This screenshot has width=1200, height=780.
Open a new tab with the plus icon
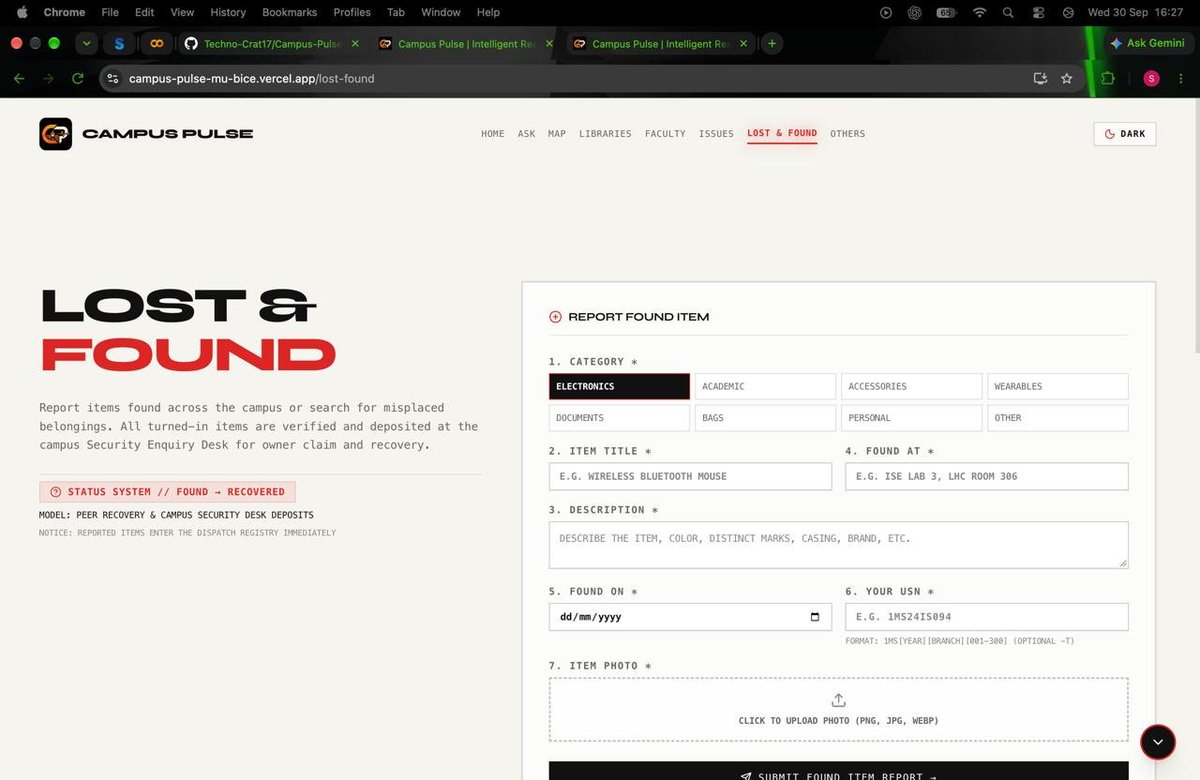(772, 44)
